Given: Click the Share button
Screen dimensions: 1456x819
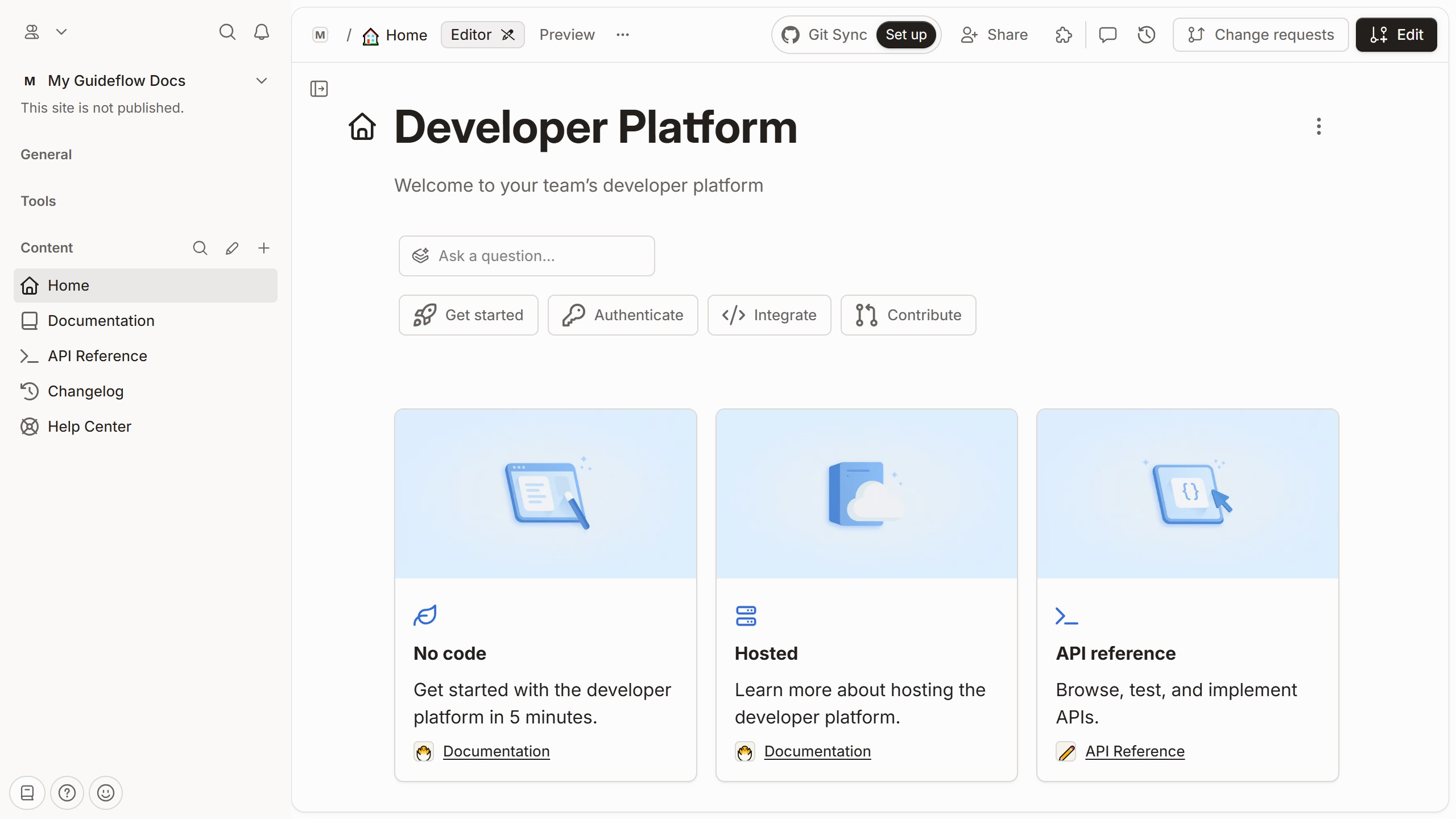Looking at the screenshot, I should click(994, 35).
